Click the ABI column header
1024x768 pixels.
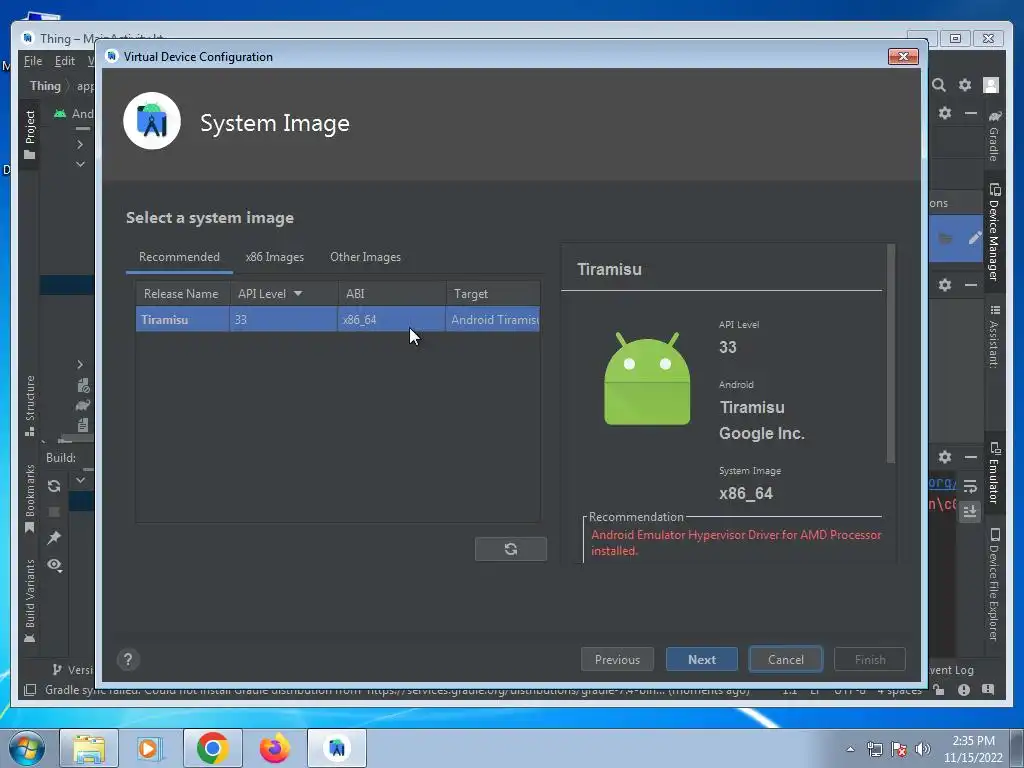(392, 294)
